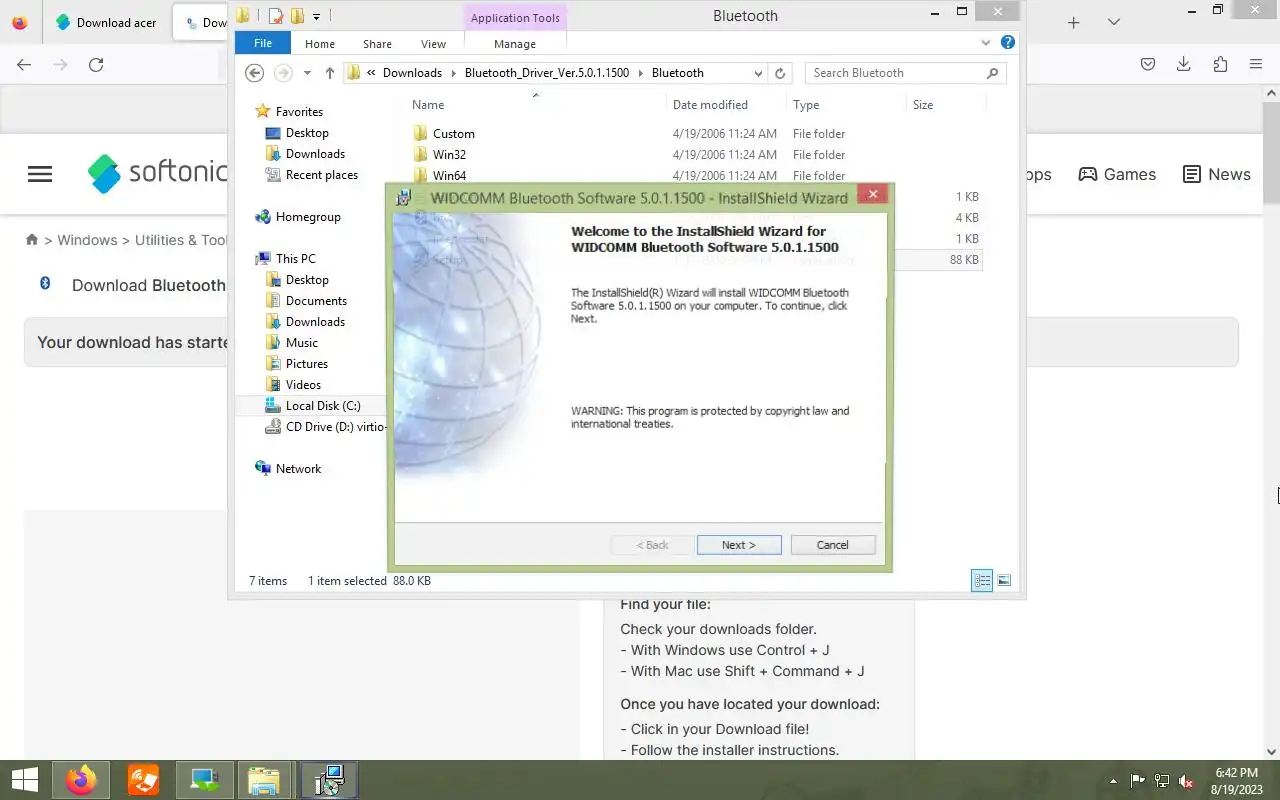1280x800 pixels.
Task: Select CD Drive (D:) in navigation pane
Action: click(335, 427)
